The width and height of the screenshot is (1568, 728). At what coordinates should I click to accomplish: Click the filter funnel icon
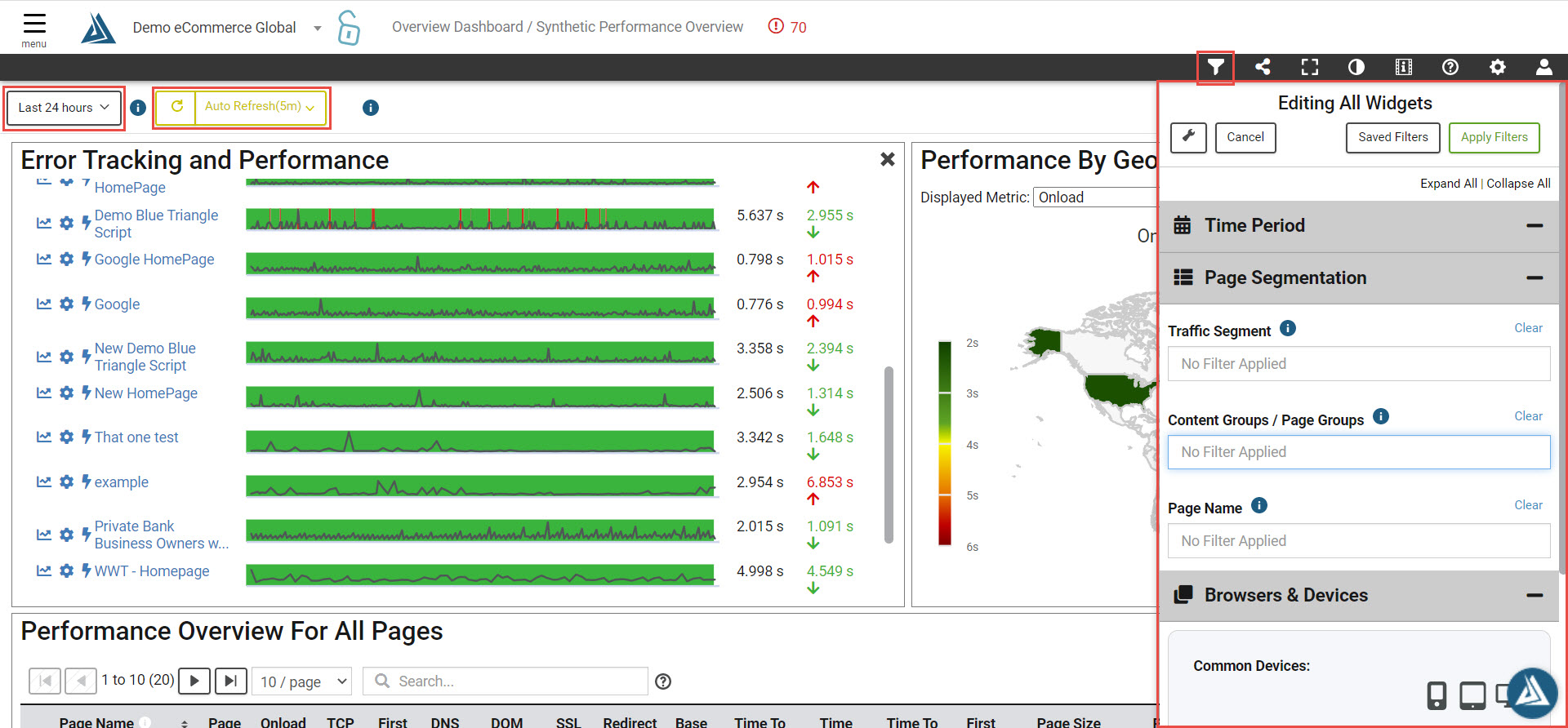click(1215, 67)
